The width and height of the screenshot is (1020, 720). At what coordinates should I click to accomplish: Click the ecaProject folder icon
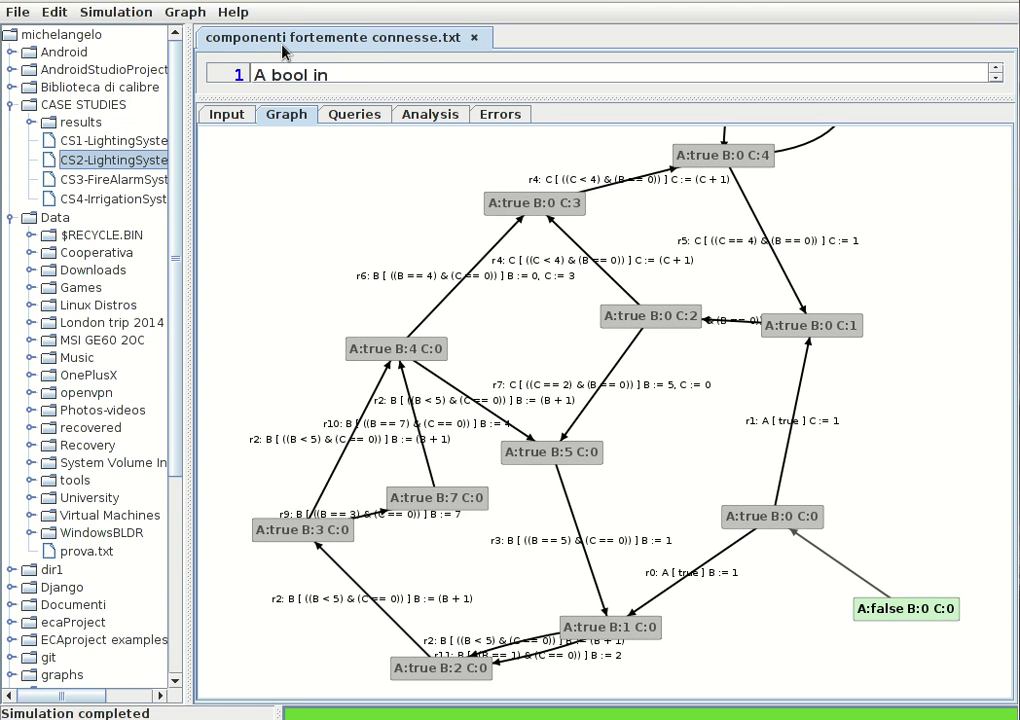pos(29,622)
